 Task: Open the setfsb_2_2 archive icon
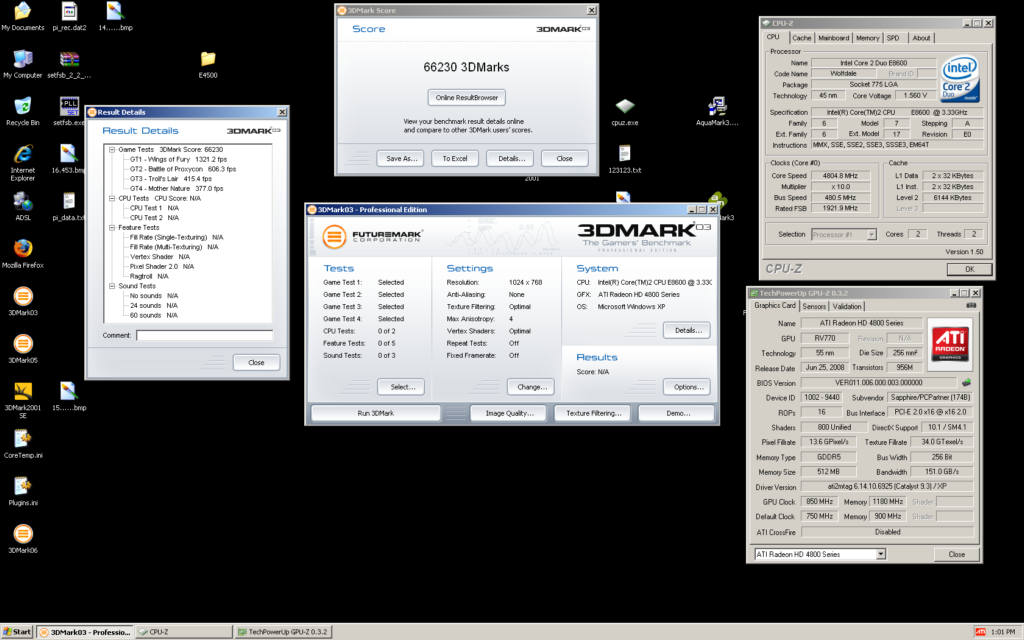(69, 63)
